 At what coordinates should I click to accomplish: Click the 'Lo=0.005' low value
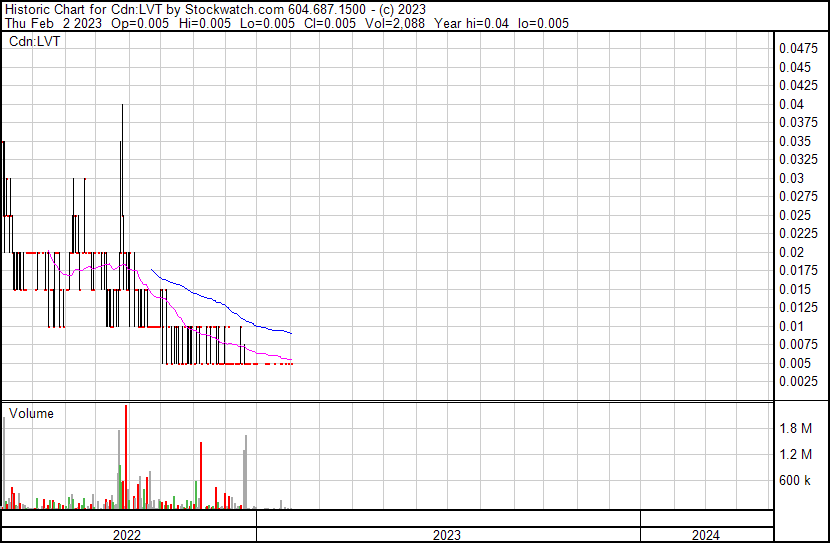[x=267, y=23]
